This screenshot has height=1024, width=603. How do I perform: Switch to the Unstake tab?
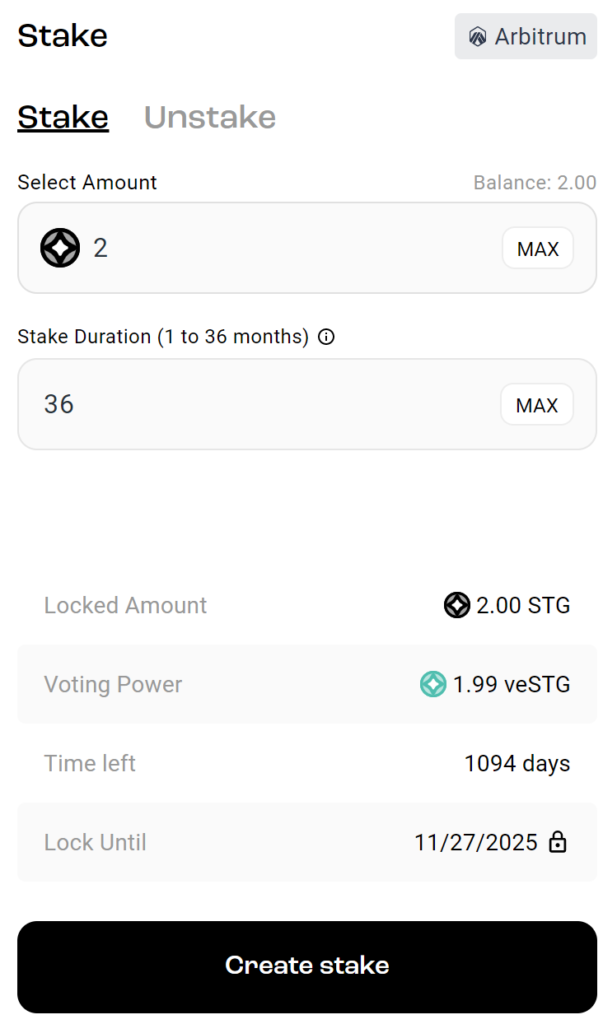tap(210, 117)
